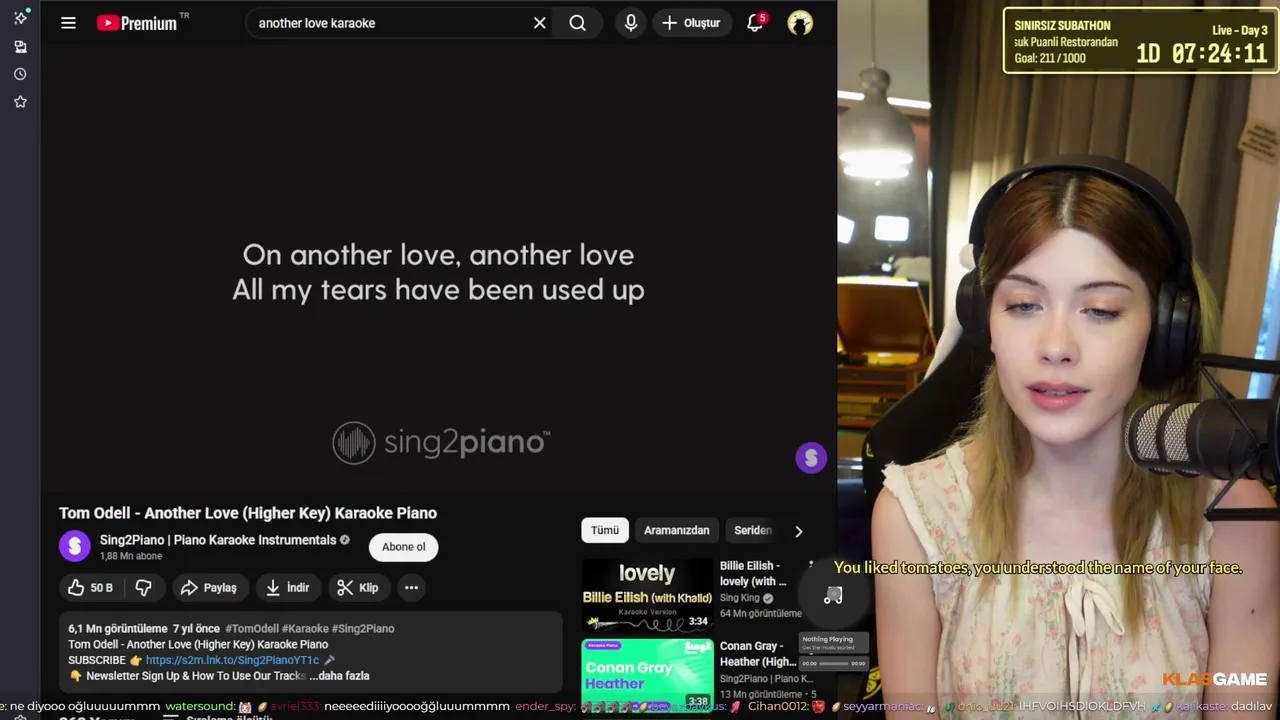Download the video with İndir
This screenshot has height=720, width=1280.
(288, 588)
